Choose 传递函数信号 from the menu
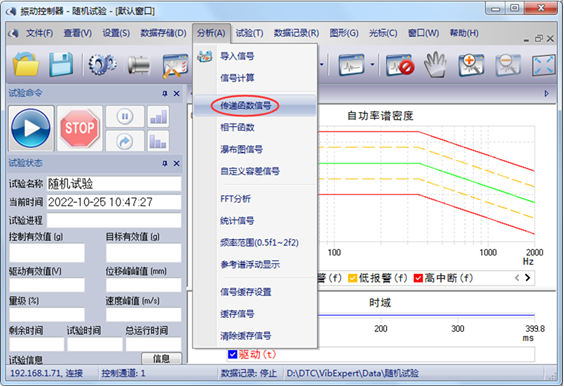Screen dimensions: 564x387 (255, 106)
